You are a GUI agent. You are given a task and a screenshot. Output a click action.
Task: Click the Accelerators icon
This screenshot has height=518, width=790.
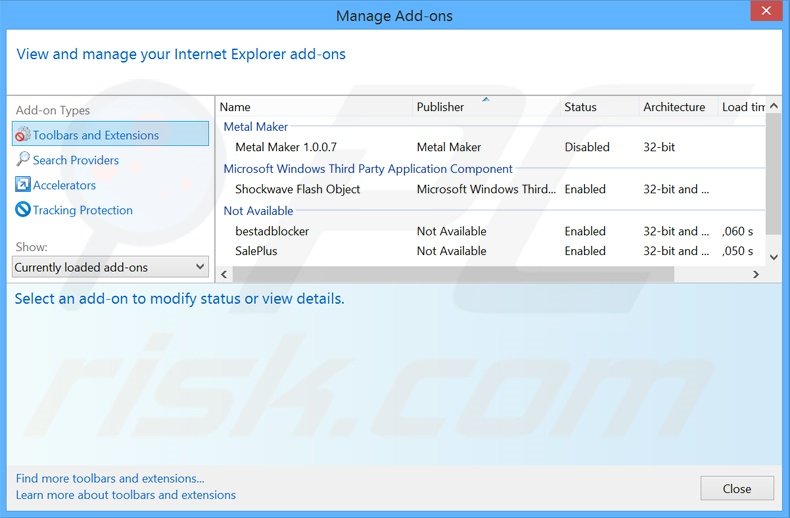pos(24,185)
